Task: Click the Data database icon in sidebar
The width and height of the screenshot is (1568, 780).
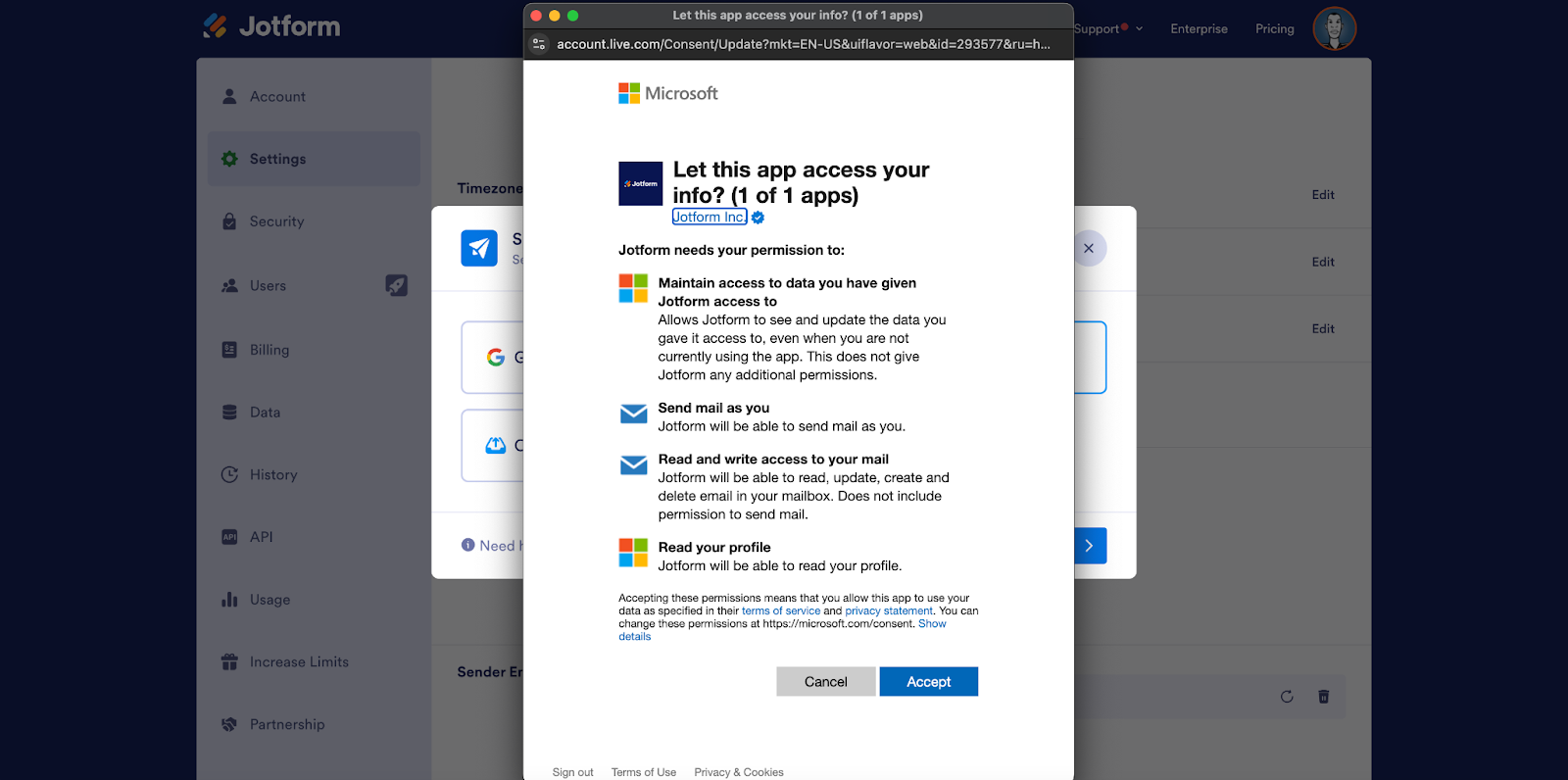Action: [229, 413]
